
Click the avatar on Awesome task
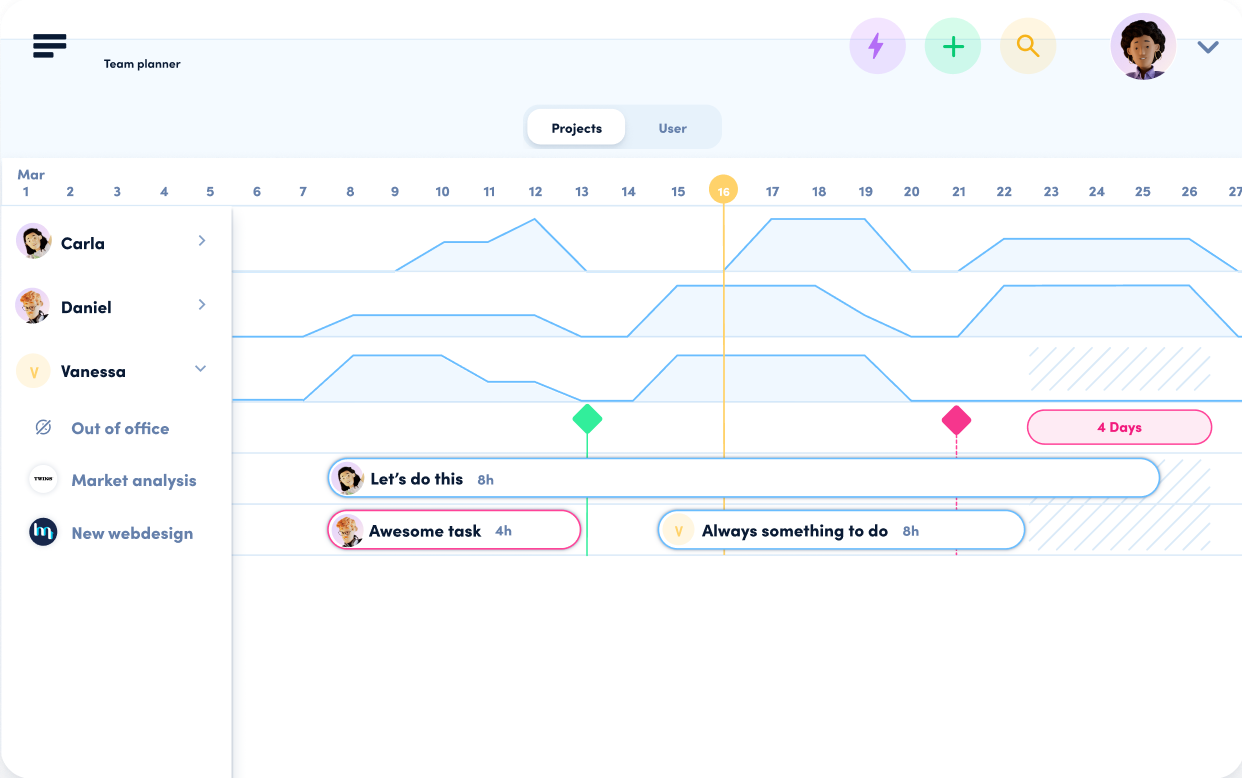[348, 530]
